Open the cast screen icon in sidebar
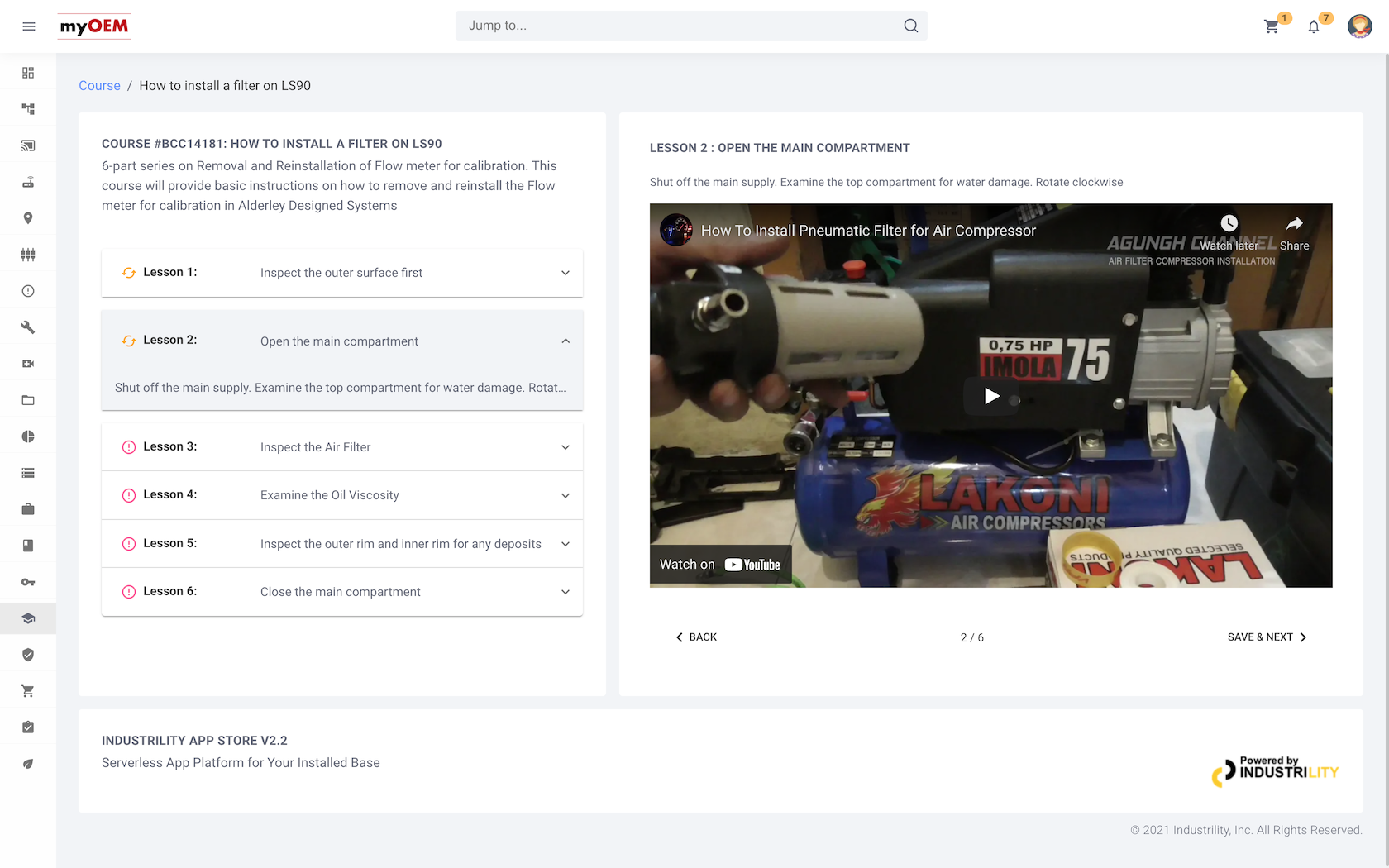This screenshot has width=1389, height=868. coord(28,145)
